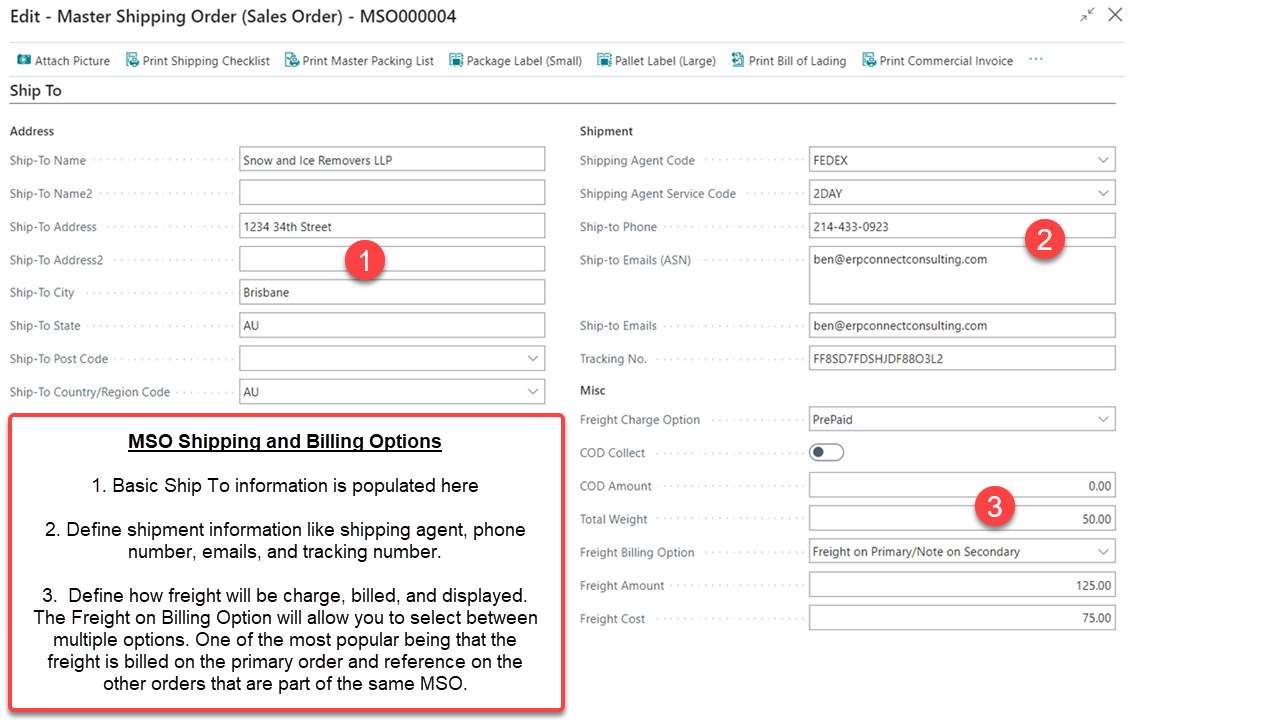Select the Freight Amount field
Screen dimensions: 1280x720
click(961, 586)
